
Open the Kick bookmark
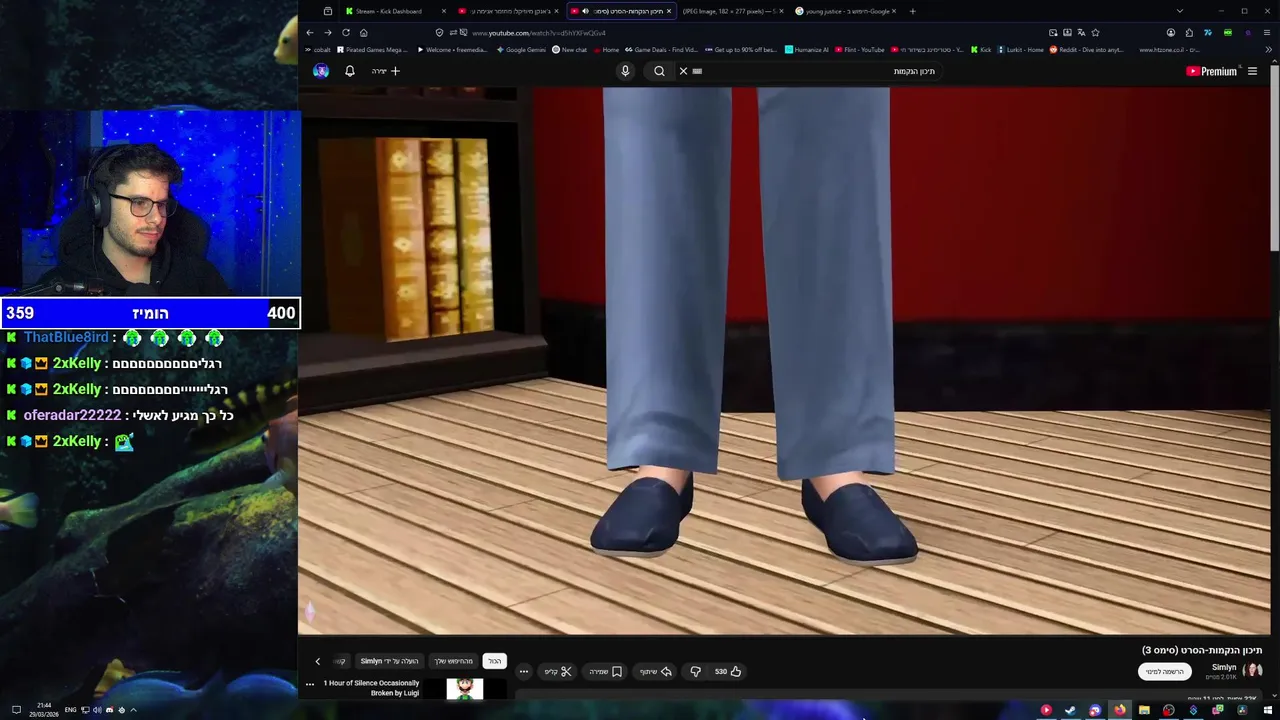[x=981, y=50]
